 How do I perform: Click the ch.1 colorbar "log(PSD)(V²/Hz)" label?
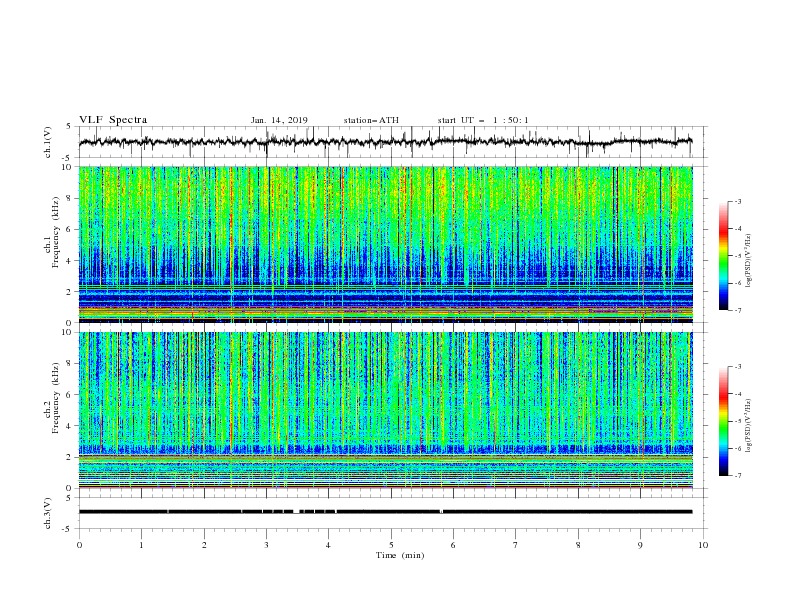(x=749, y=261)
